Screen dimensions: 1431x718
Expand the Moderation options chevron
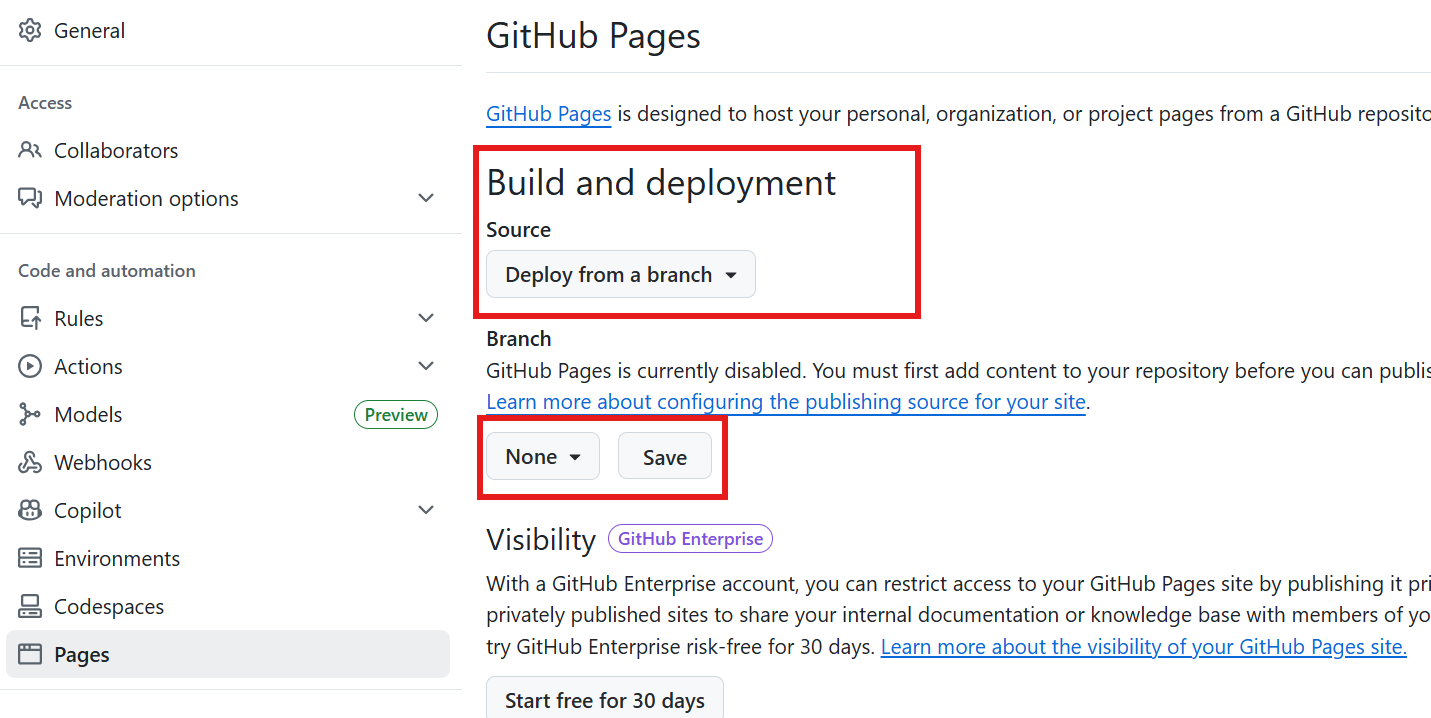426,199
